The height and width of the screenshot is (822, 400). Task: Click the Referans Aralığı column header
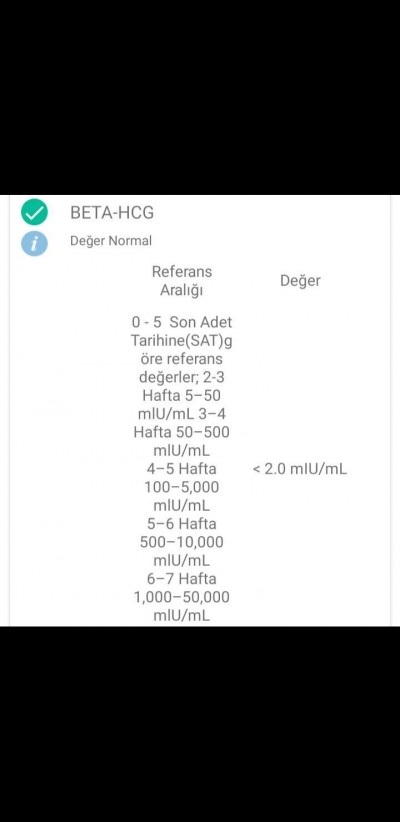point(181,281)
